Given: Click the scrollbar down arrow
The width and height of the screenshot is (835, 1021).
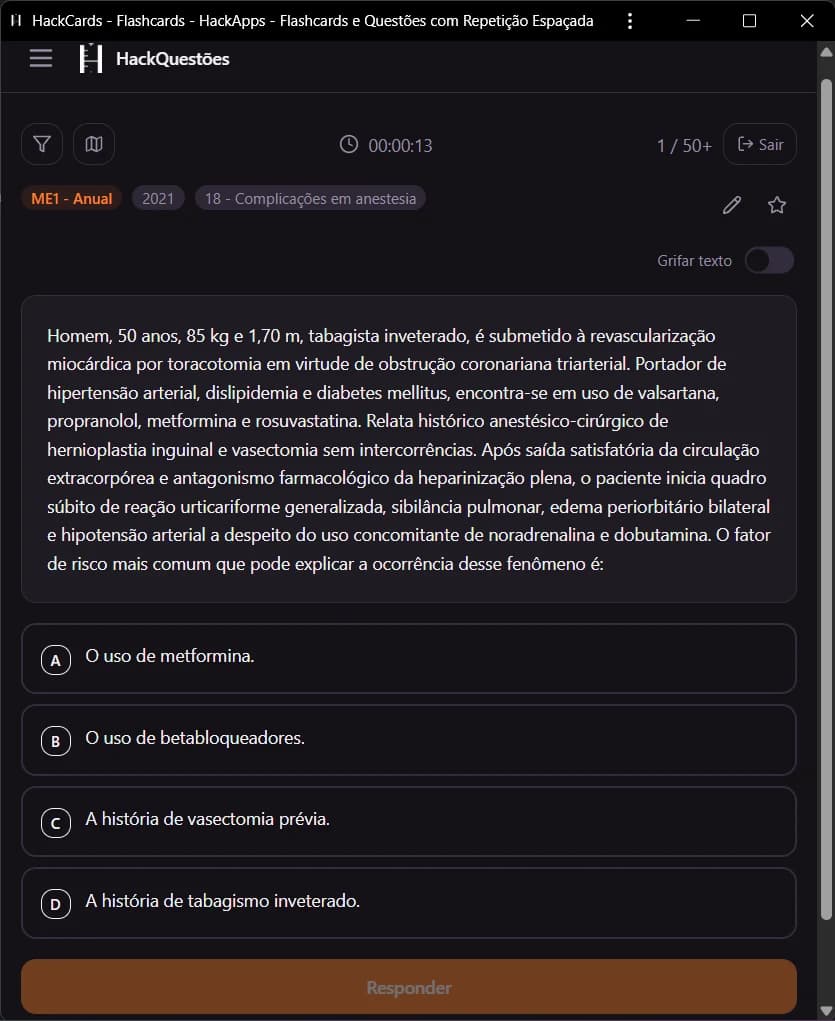Looking at the screenshot, I should pos(827,1011).
